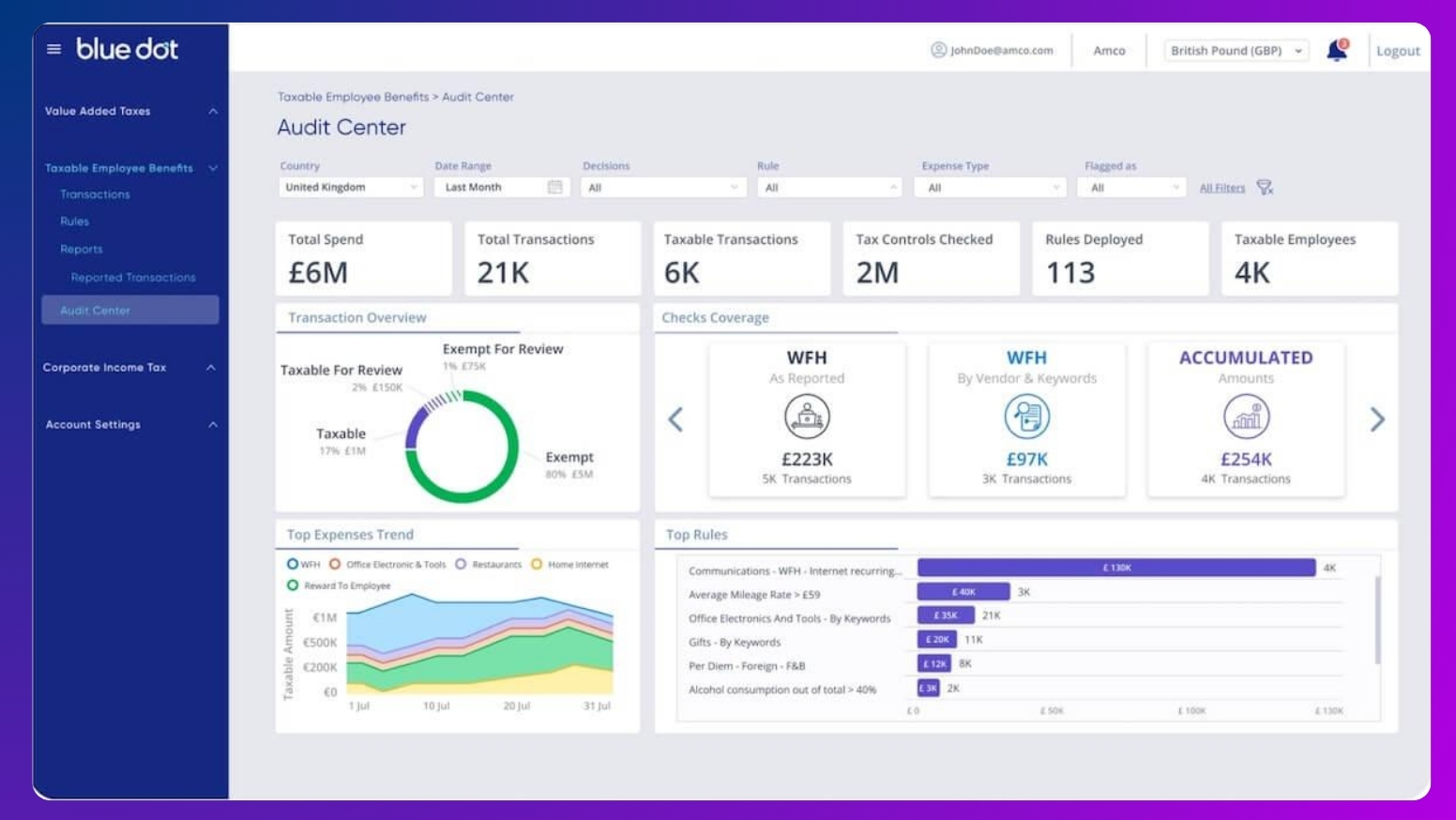Open the hamburger menu beside blue dot logo
This screenshot has width=1456, height=820.
point(53,49)
